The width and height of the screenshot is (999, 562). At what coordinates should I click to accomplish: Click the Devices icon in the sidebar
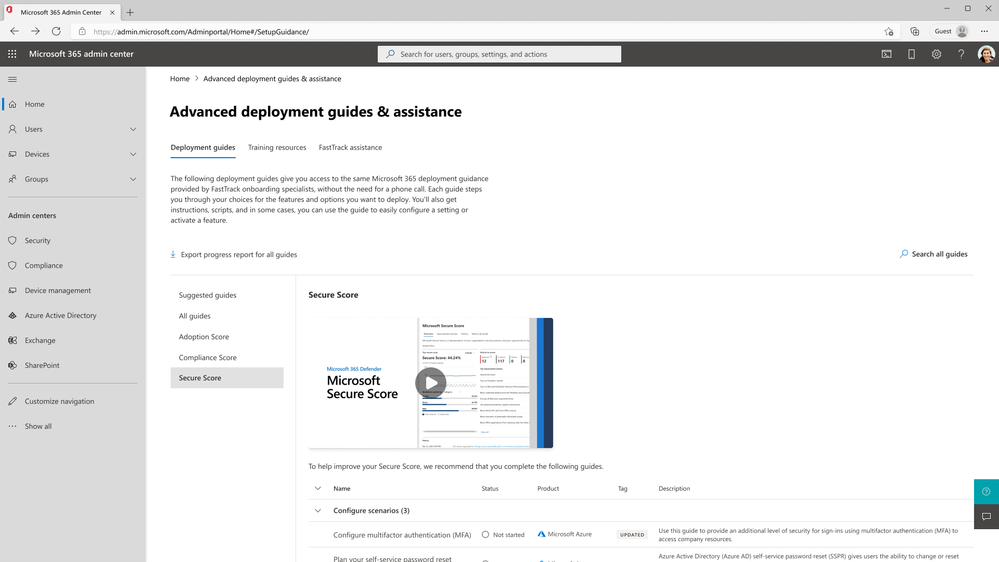coord(12,154)
